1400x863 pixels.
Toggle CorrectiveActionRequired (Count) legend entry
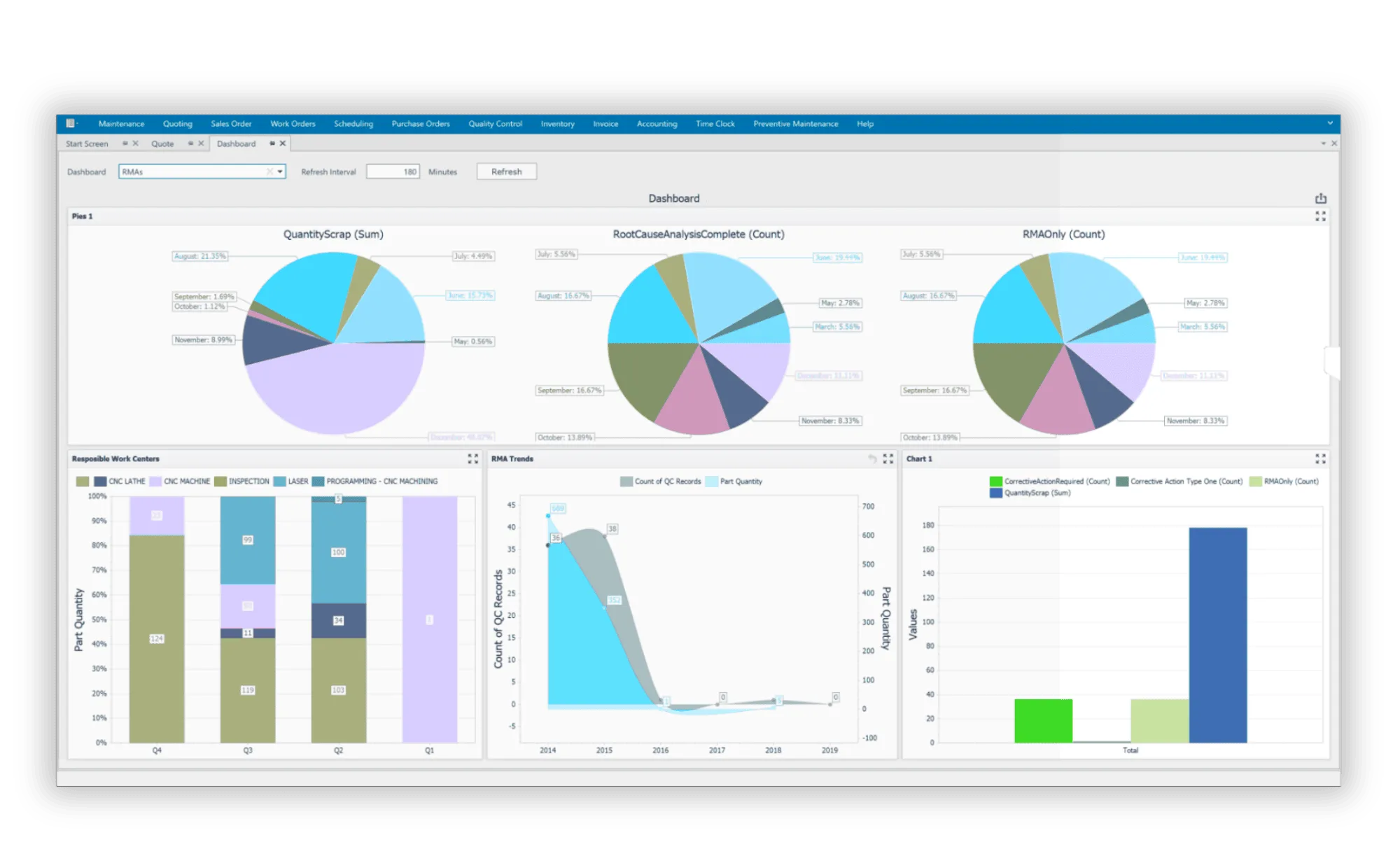tap(1050, 482)
